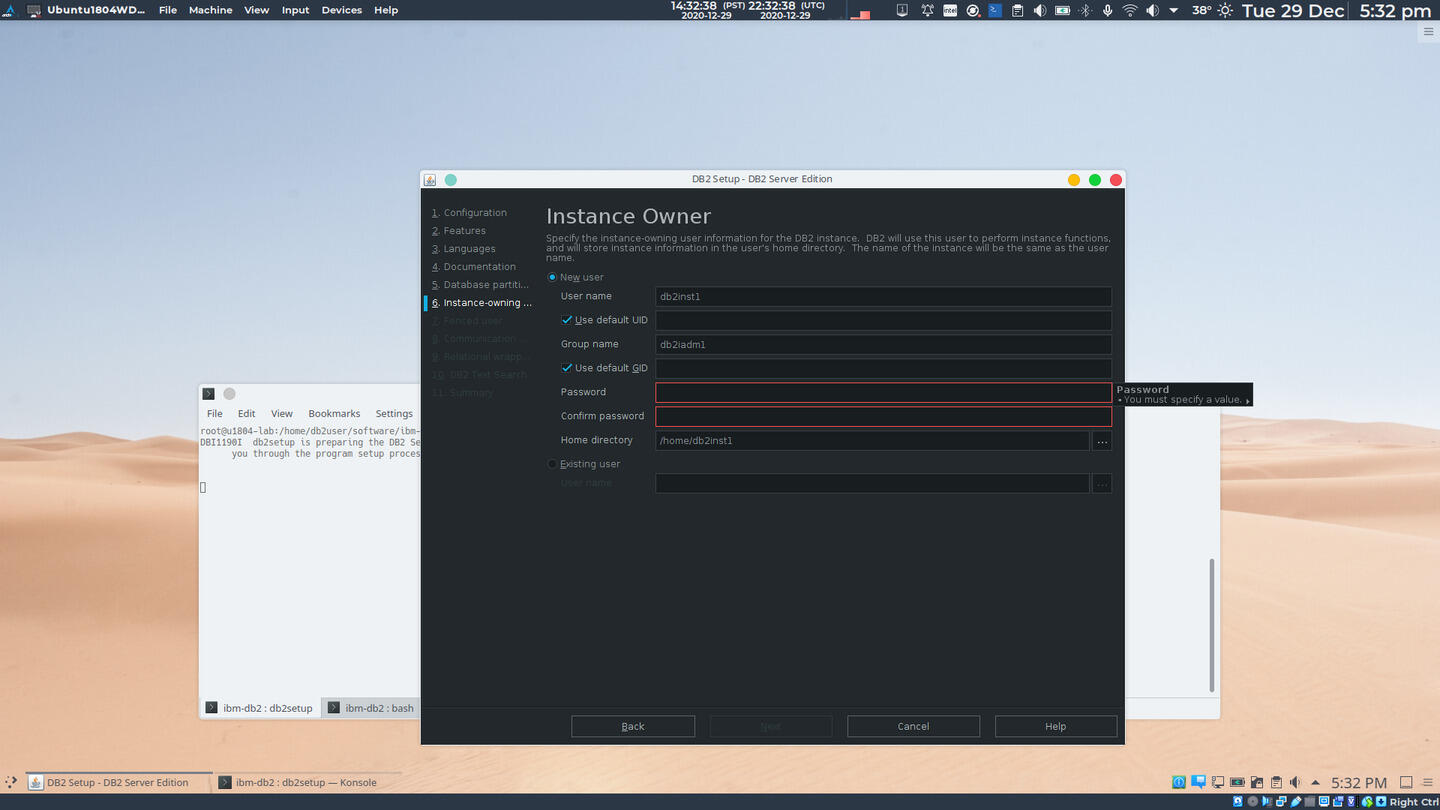Click the speaker volume icon in guest tray
This screenshot has width=1440, height=810.
coord(1295,782)
